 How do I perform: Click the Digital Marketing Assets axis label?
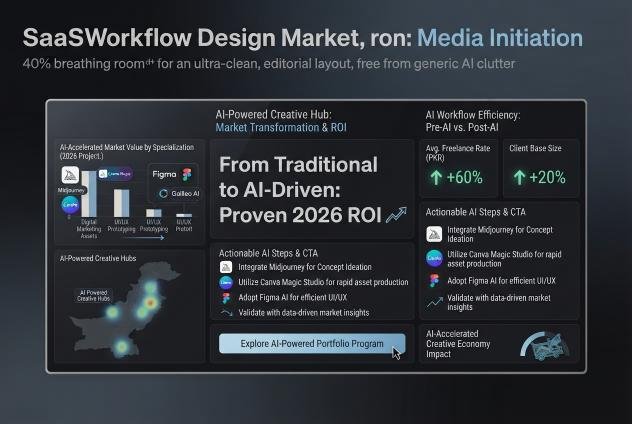pyautogui.click(x=89, y=229)
